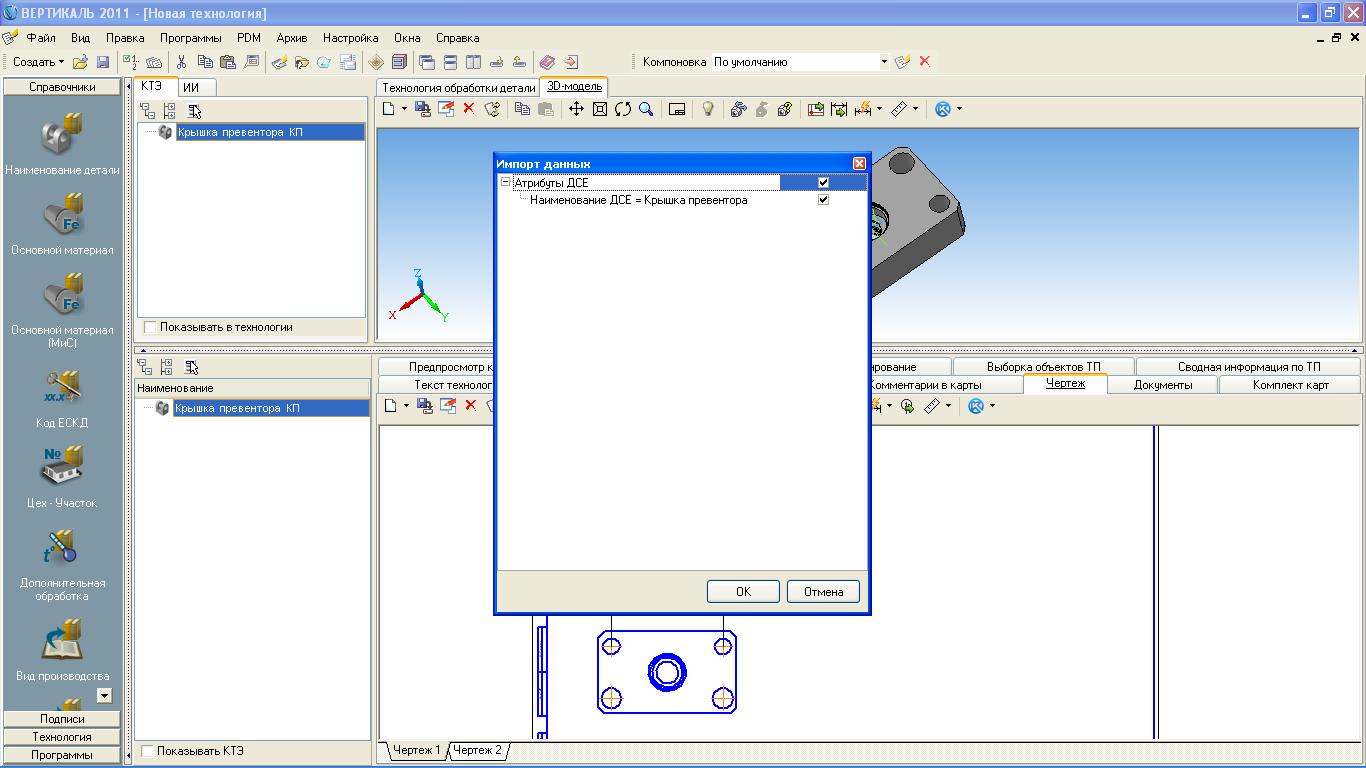Cut selection with the scissors icon
The width and height of the screenshot is (1366, 768).
point(181,62)
